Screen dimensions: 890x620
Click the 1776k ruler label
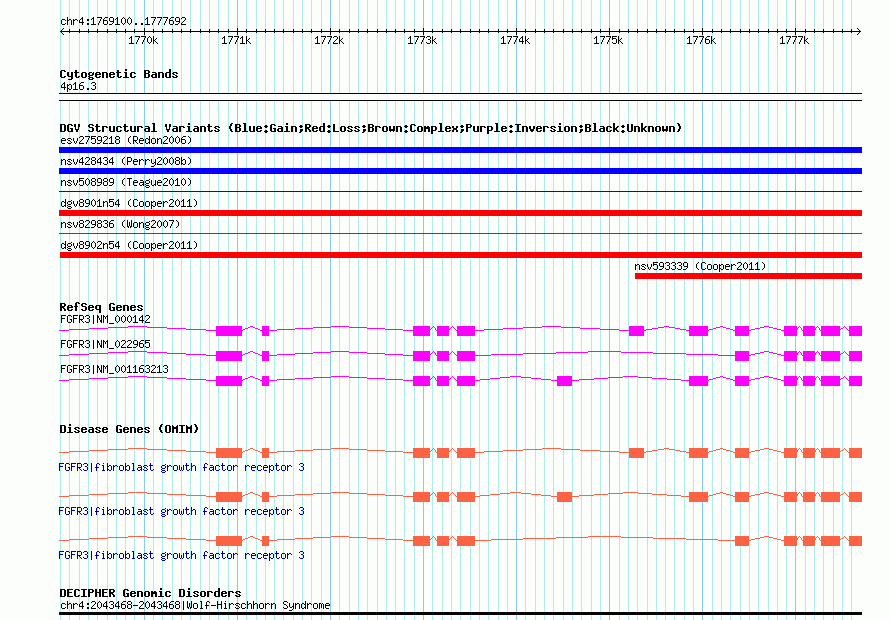[x=701, y=40]
